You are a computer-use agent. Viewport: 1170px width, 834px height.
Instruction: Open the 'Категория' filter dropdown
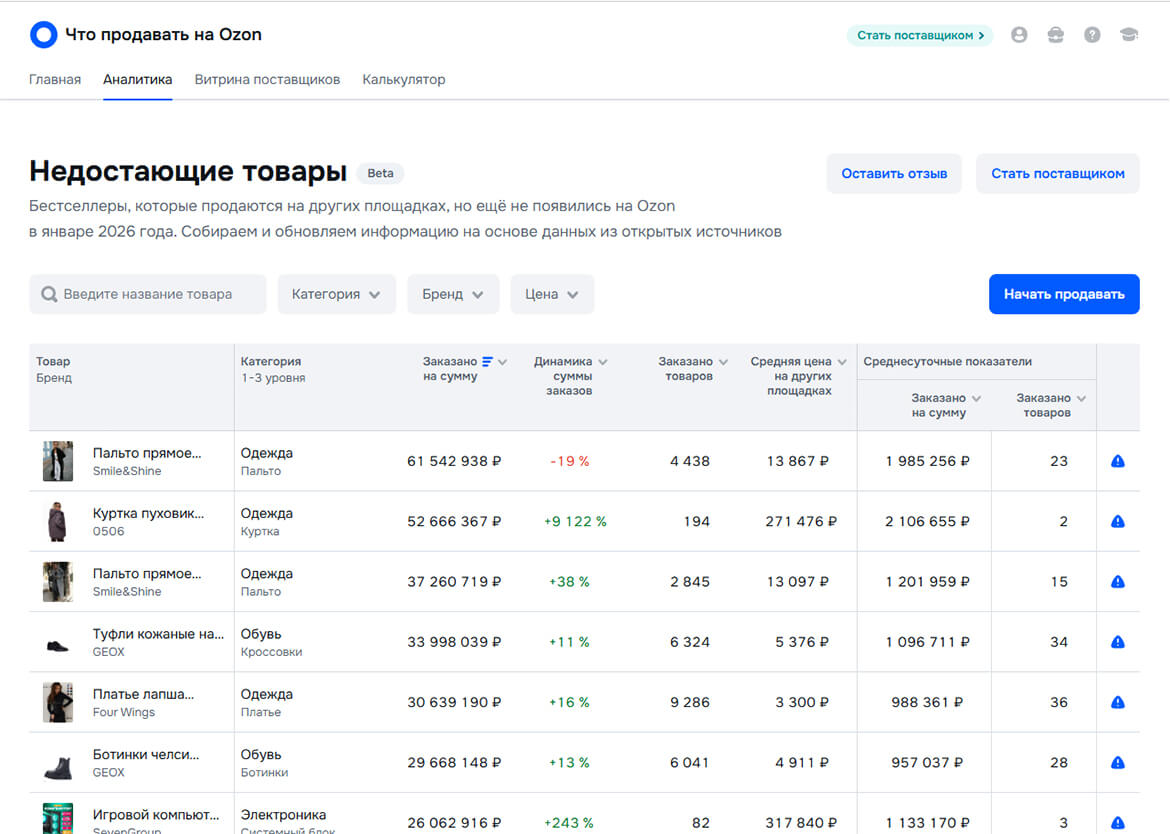click(336, 293)
